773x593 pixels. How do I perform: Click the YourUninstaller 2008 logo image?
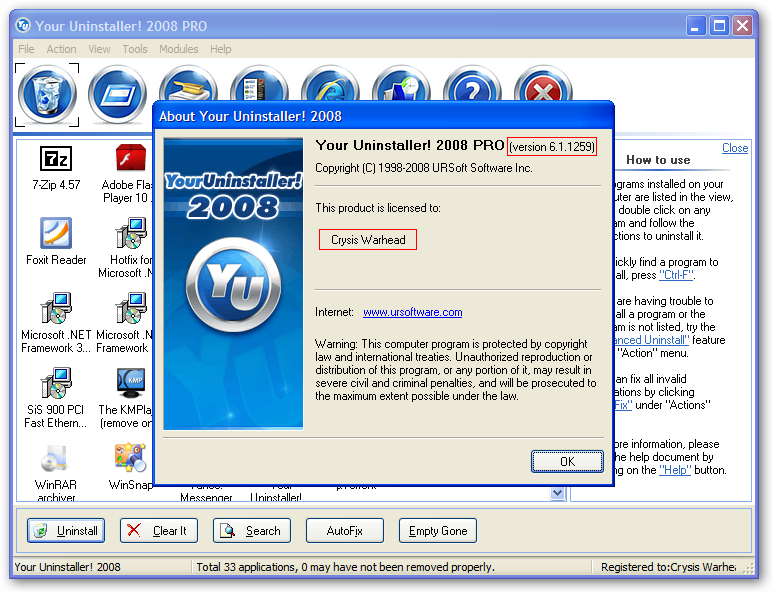233,284
